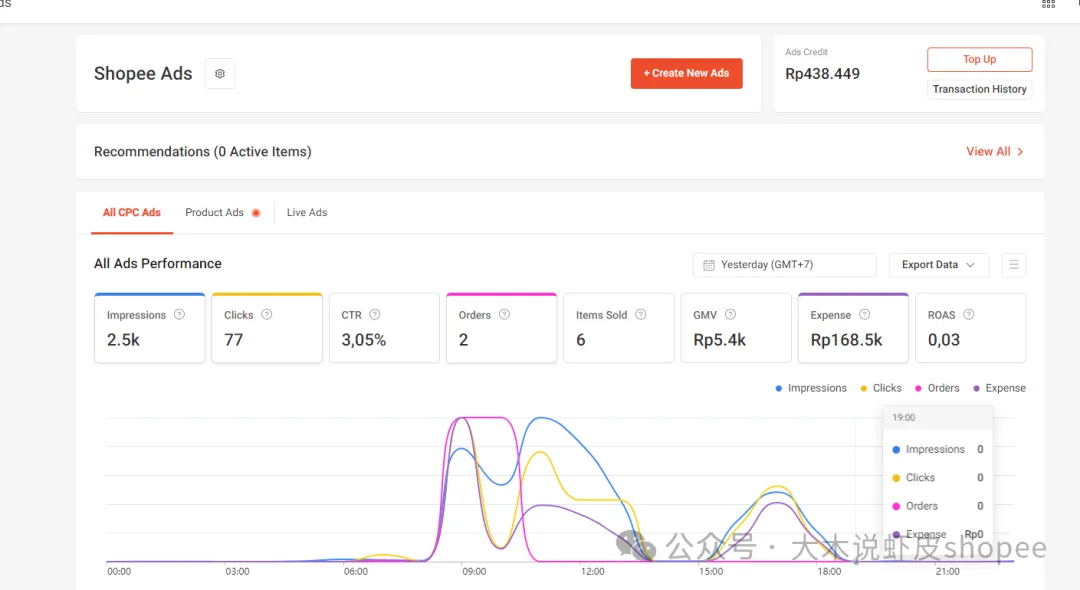
Task: Toggle the Orders metric card
Action: tap(501, 328)
